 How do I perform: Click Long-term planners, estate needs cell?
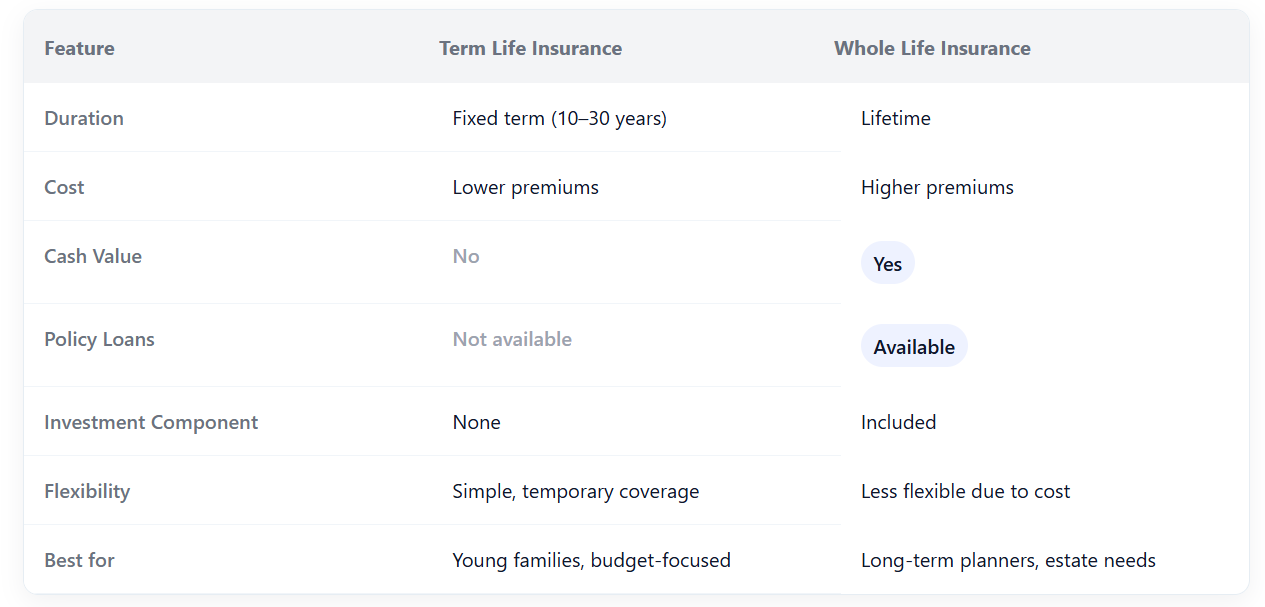click(x=1008, y=560)
